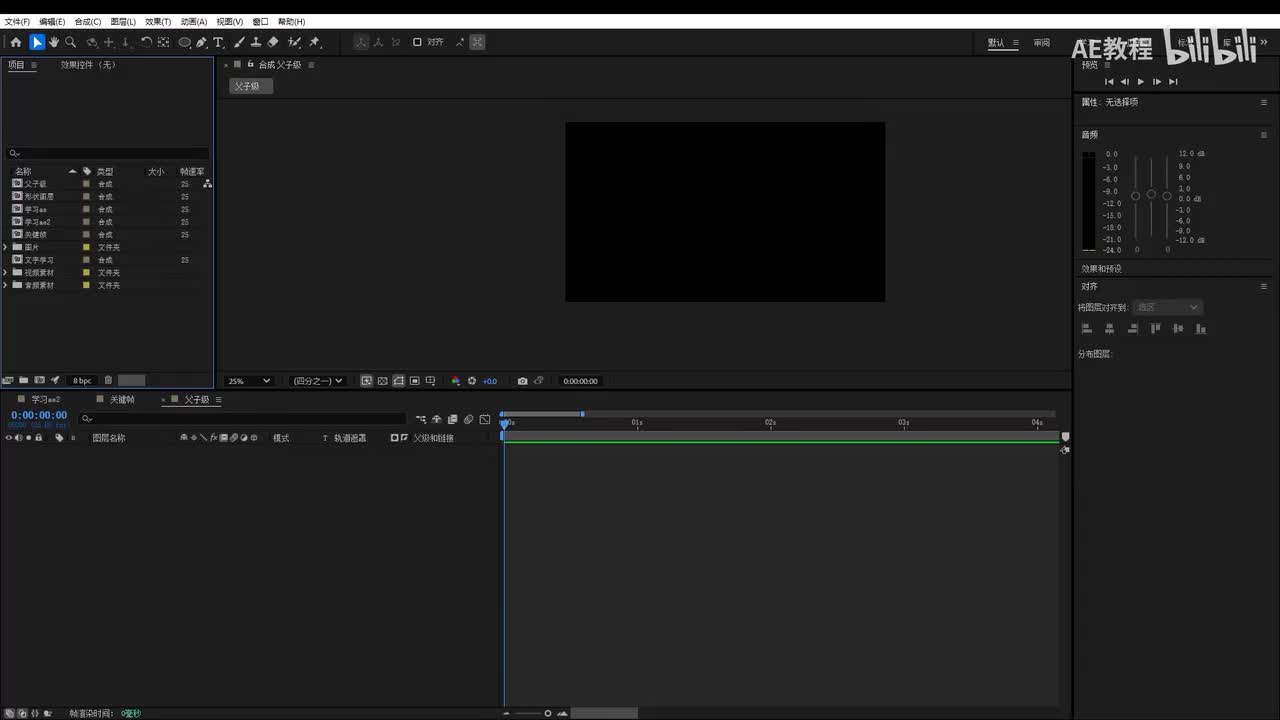Open the Project panel menu icon
The width and height of the screenshot is (1280, 720).
(x=34, y=65)
